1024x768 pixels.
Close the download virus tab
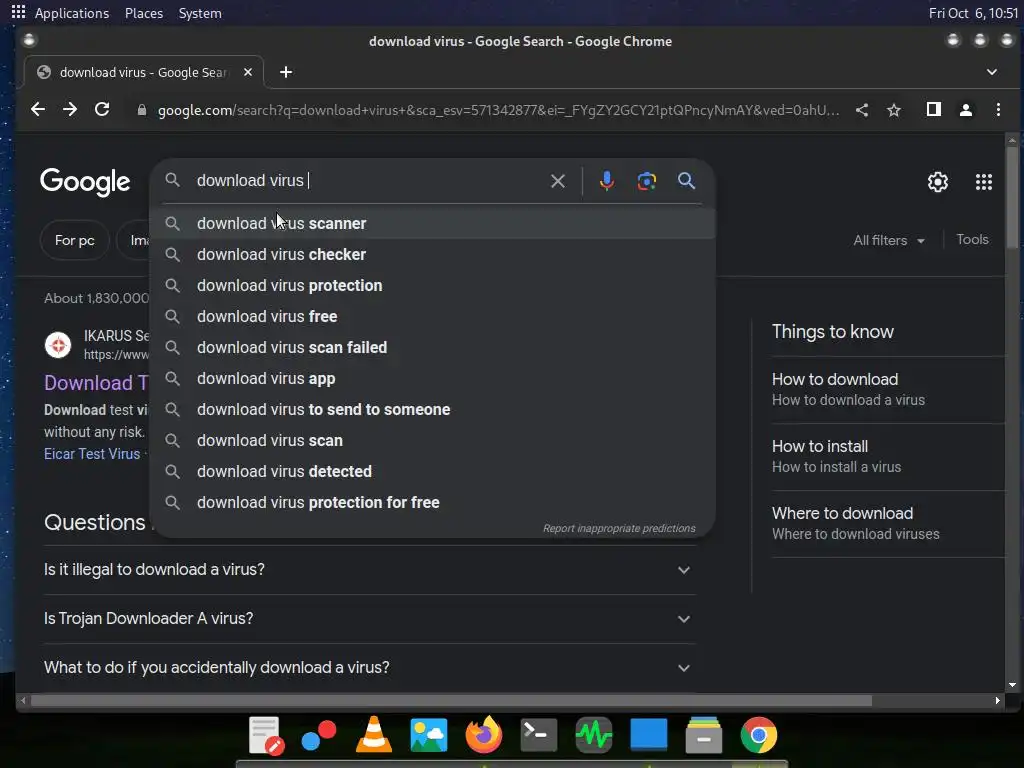tap(248, 72)
